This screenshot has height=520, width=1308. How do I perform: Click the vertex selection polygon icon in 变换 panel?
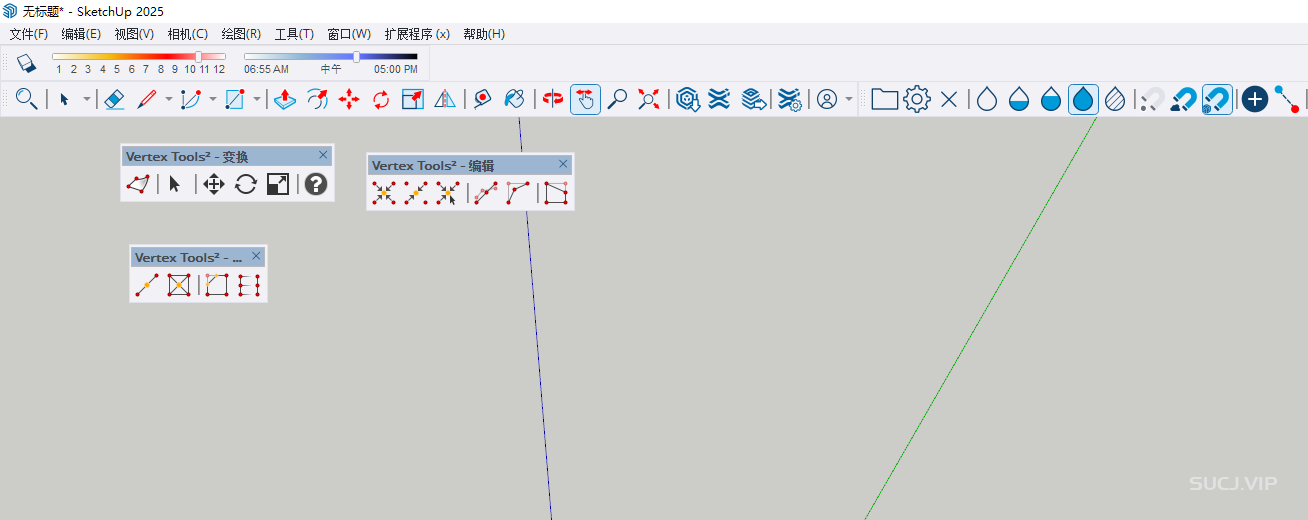pos(138,184)
